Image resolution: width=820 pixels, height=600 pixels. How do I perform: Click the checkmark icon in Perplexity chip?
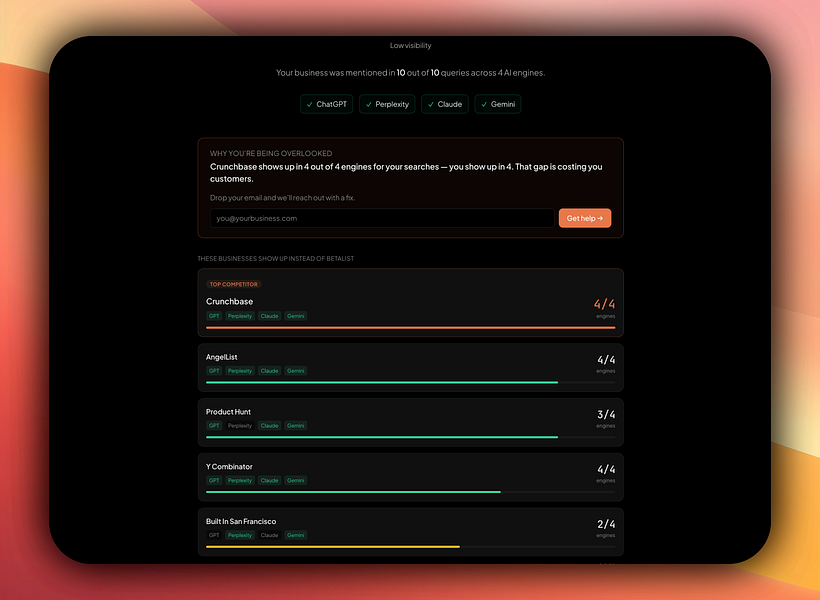point(369,105)
